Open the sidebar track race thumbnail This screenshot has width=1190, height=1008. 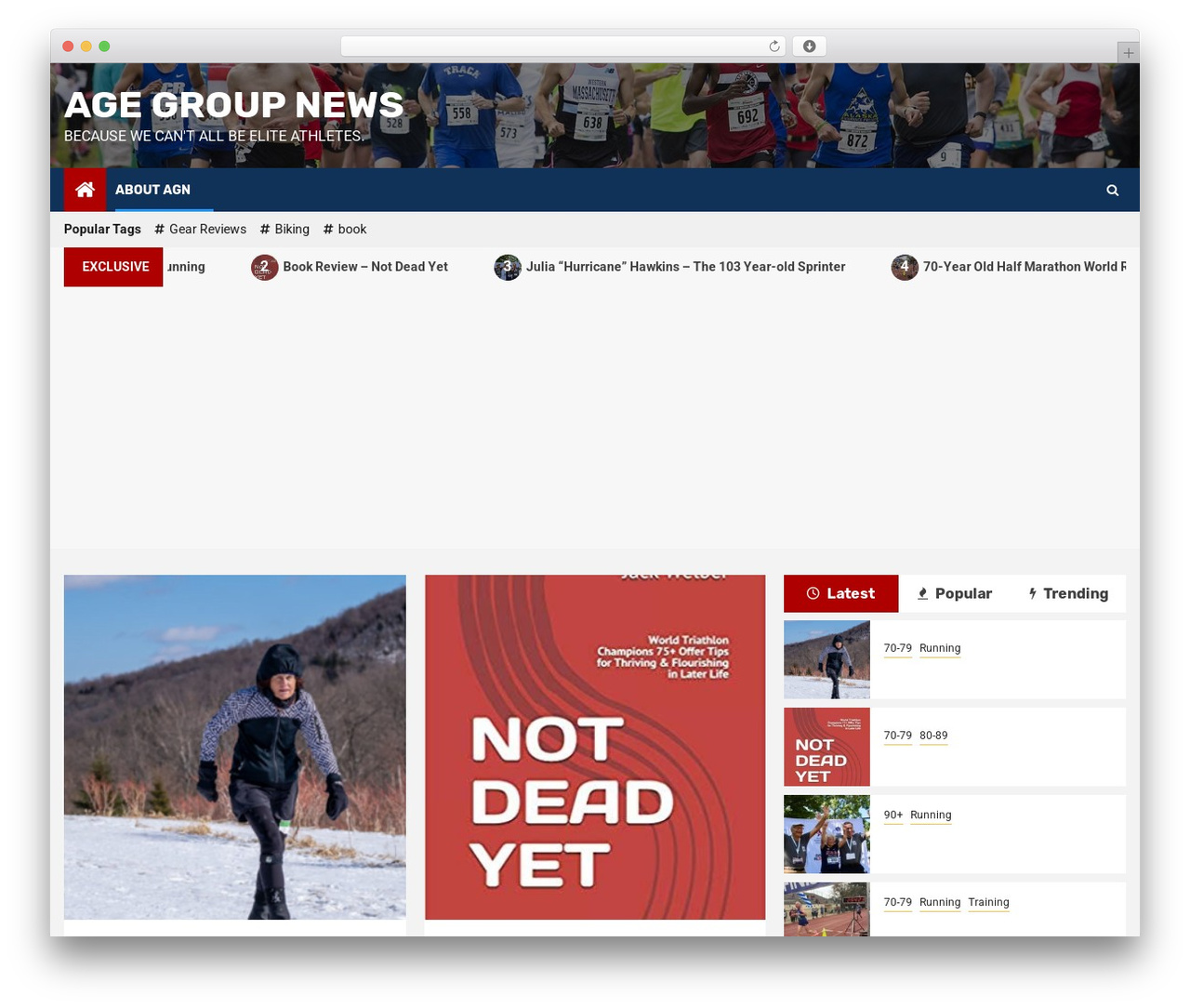click(x=826, y=909)
